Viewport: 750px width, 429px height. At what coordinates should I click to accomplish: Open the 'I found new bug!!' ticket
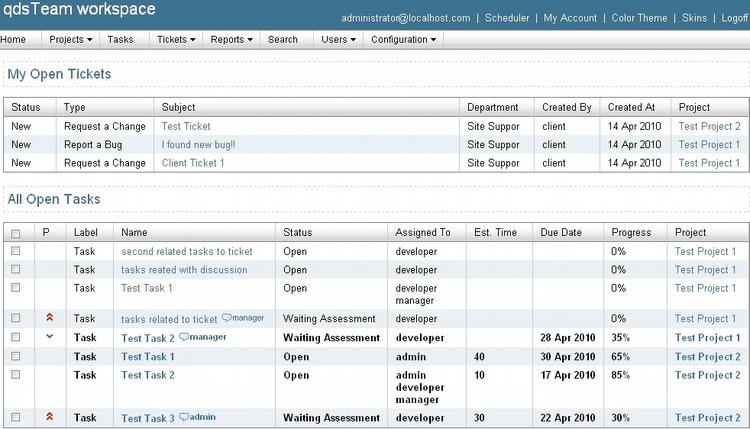(198, 144)
